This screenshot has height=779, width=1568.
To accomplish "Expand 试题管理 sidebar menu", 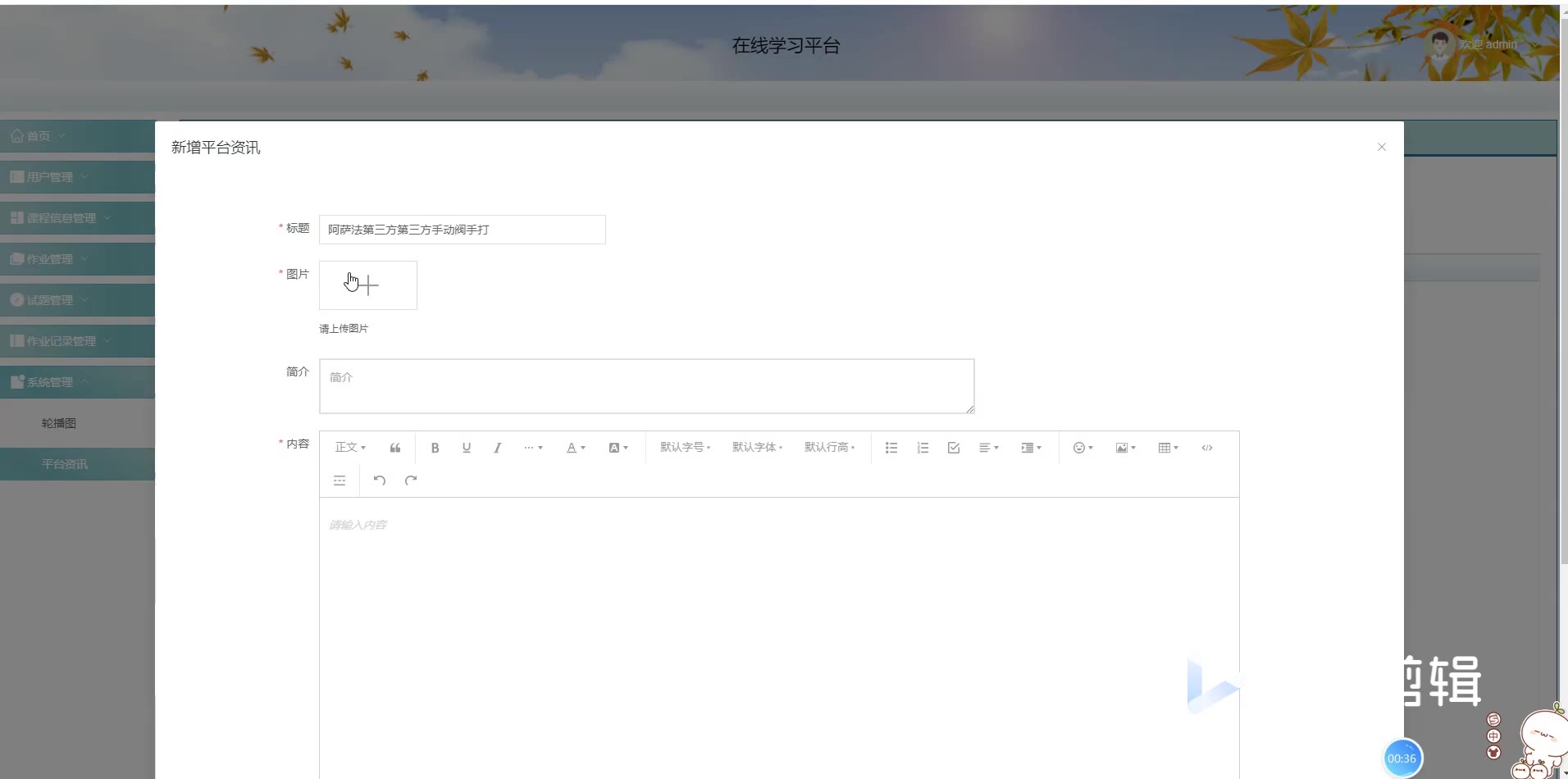I will (77, 300).
